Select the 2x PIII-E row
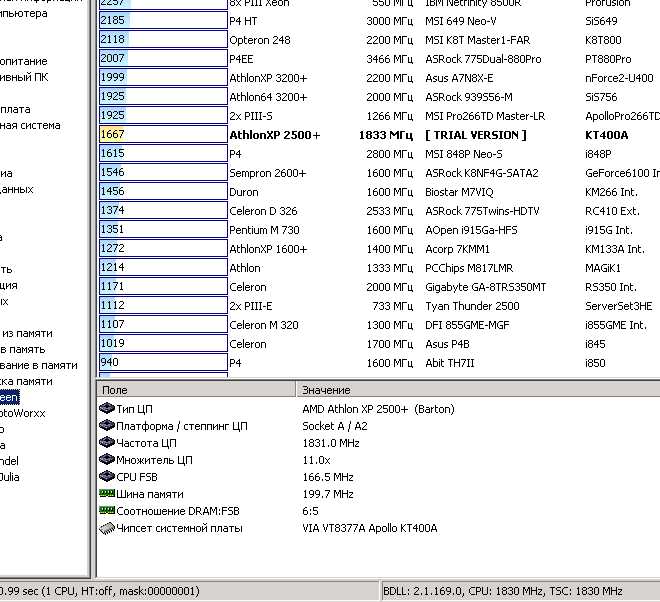Viewport: 660px width, 602px height. tap(380, 306)
